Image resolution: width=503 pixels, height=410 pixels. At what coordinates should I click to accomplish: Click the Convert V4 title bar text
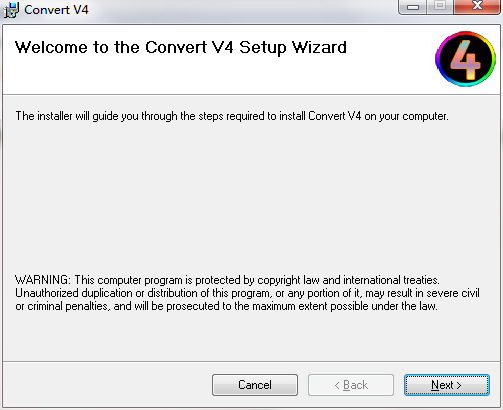click(x=56, y=10)
